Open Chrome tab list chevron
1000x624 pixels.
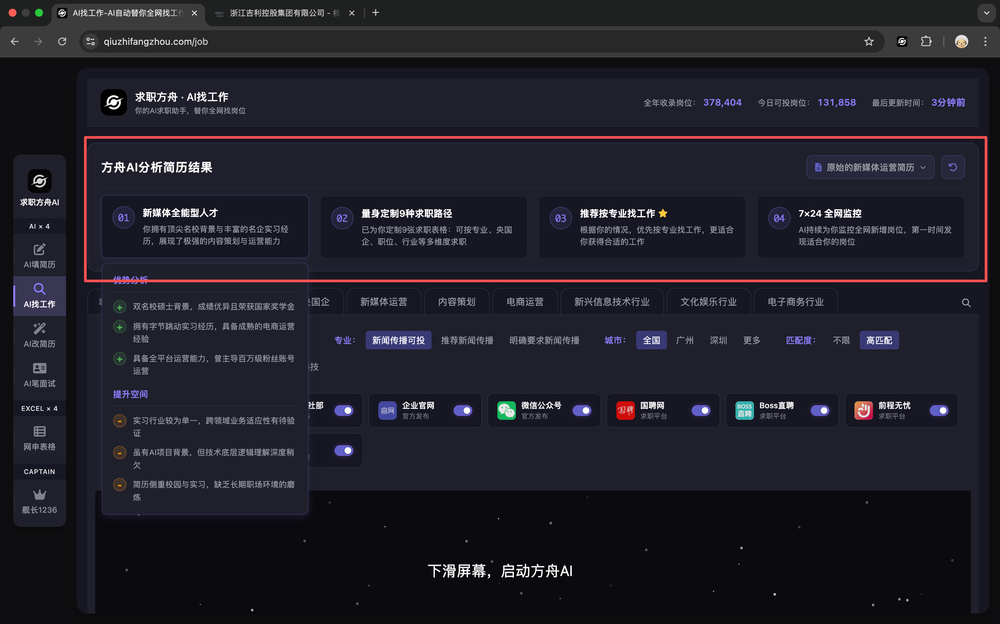(983, 13)
